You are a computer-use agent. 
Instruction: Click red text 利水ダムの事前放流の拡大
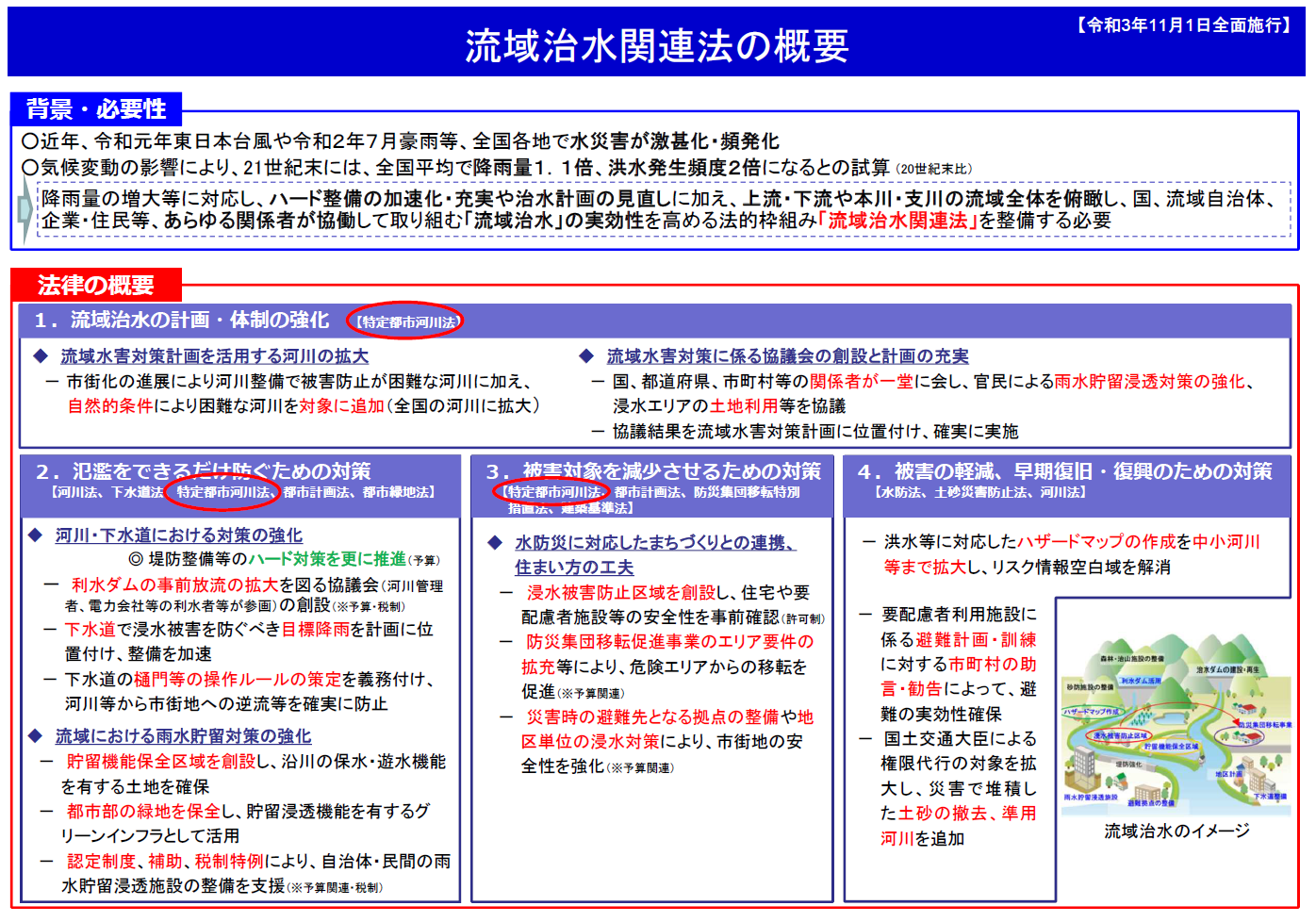pos(174,585)
